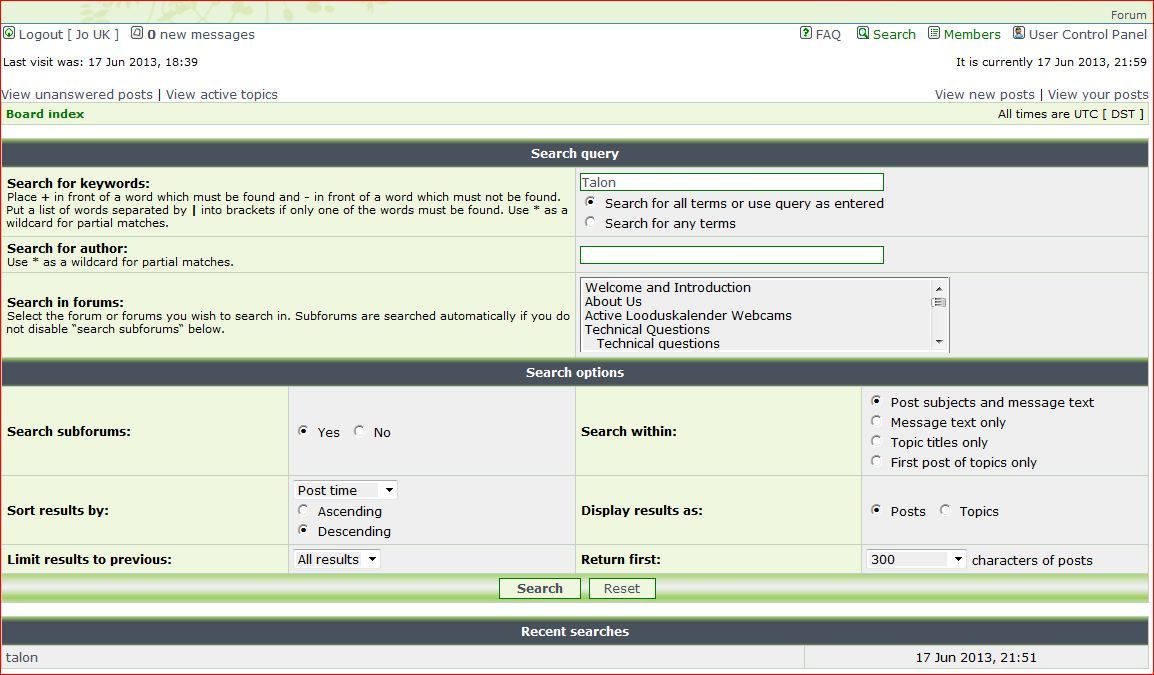Viewport: 1154px width, 675px height.
Task: Open the 'Post time' sort dropdown
Action: 346,490
